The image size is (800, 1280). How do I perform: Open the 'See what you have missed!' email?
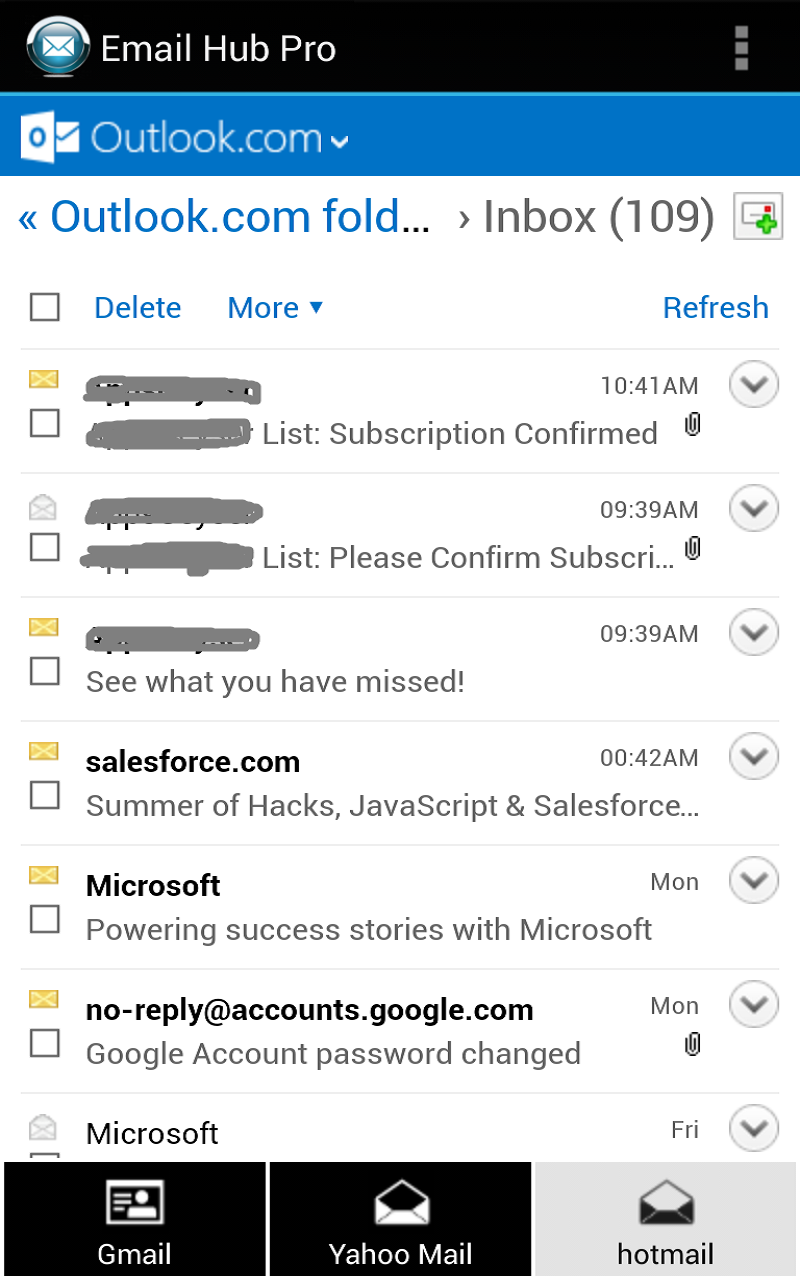pos(274,681)
